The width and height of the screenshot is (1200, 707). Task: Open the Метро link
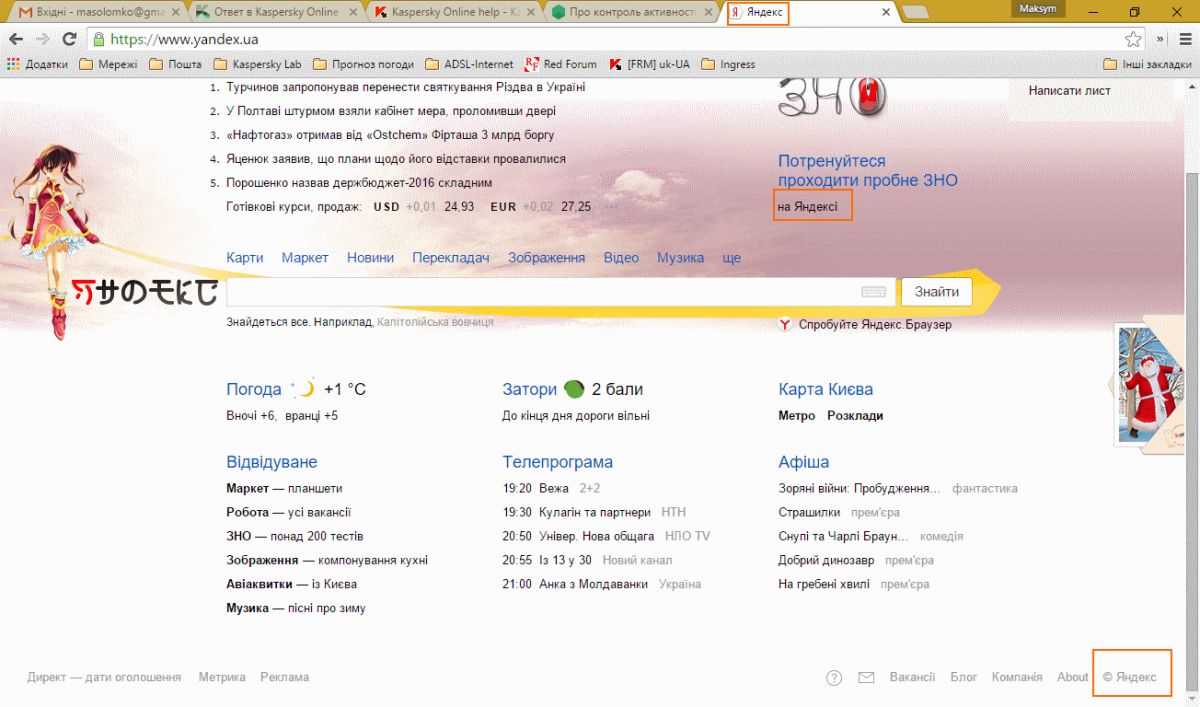[x=797, y=416]
